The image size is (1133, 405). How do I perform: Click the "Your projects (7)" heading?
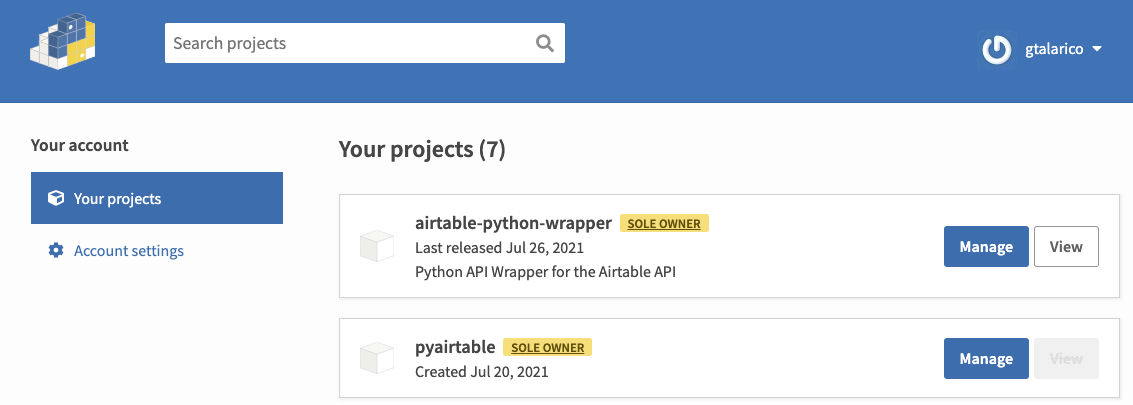pyautogui.click(x=422, y=150)
